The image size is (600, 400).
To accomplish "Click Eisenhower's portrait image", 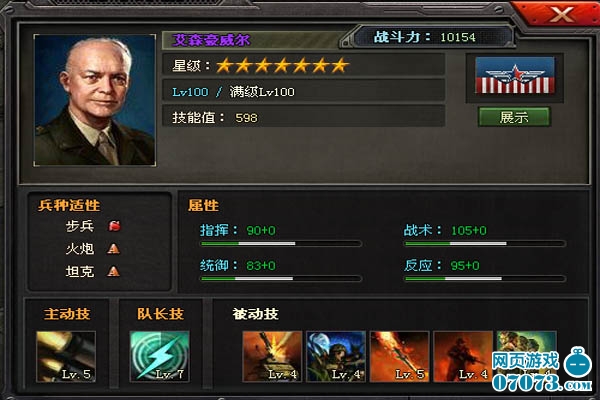I will coord(95,100).
